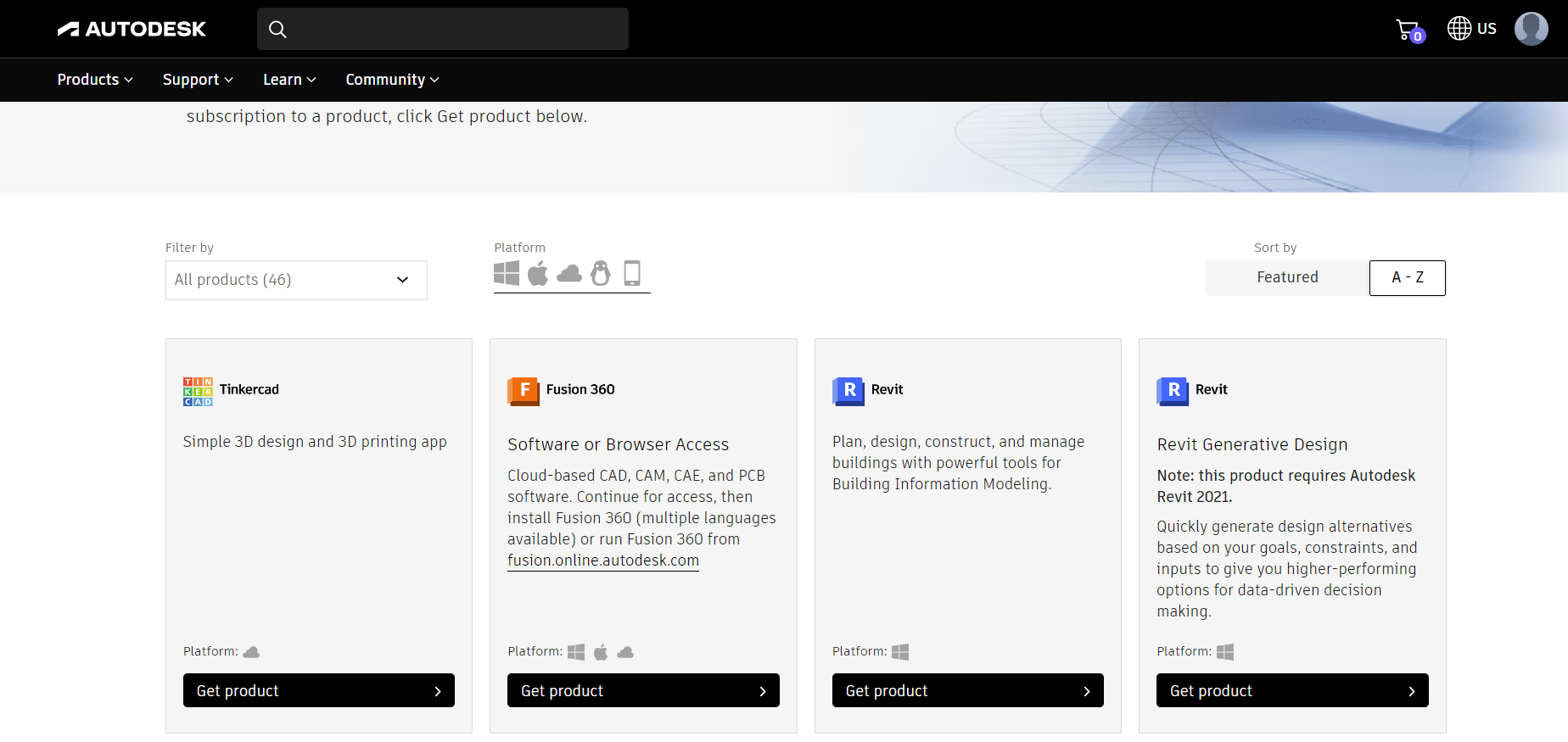Sort products by Featured
1568x742 pixels.
pyautogui.click(x=1287, y=277)
